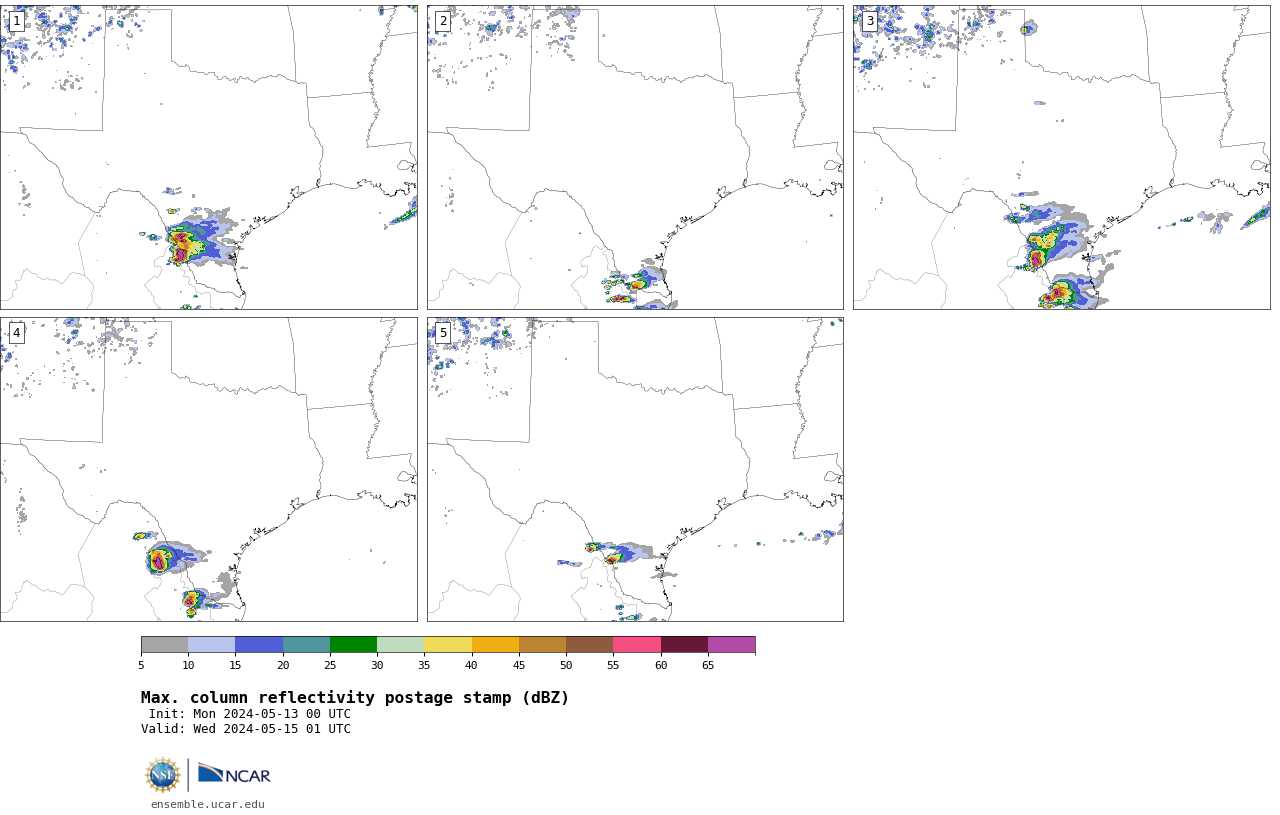Viewport: 1280px width, 815px height.
Task: Click the dark green 25-30 dBZ swatch
Action: pos(353,644)
